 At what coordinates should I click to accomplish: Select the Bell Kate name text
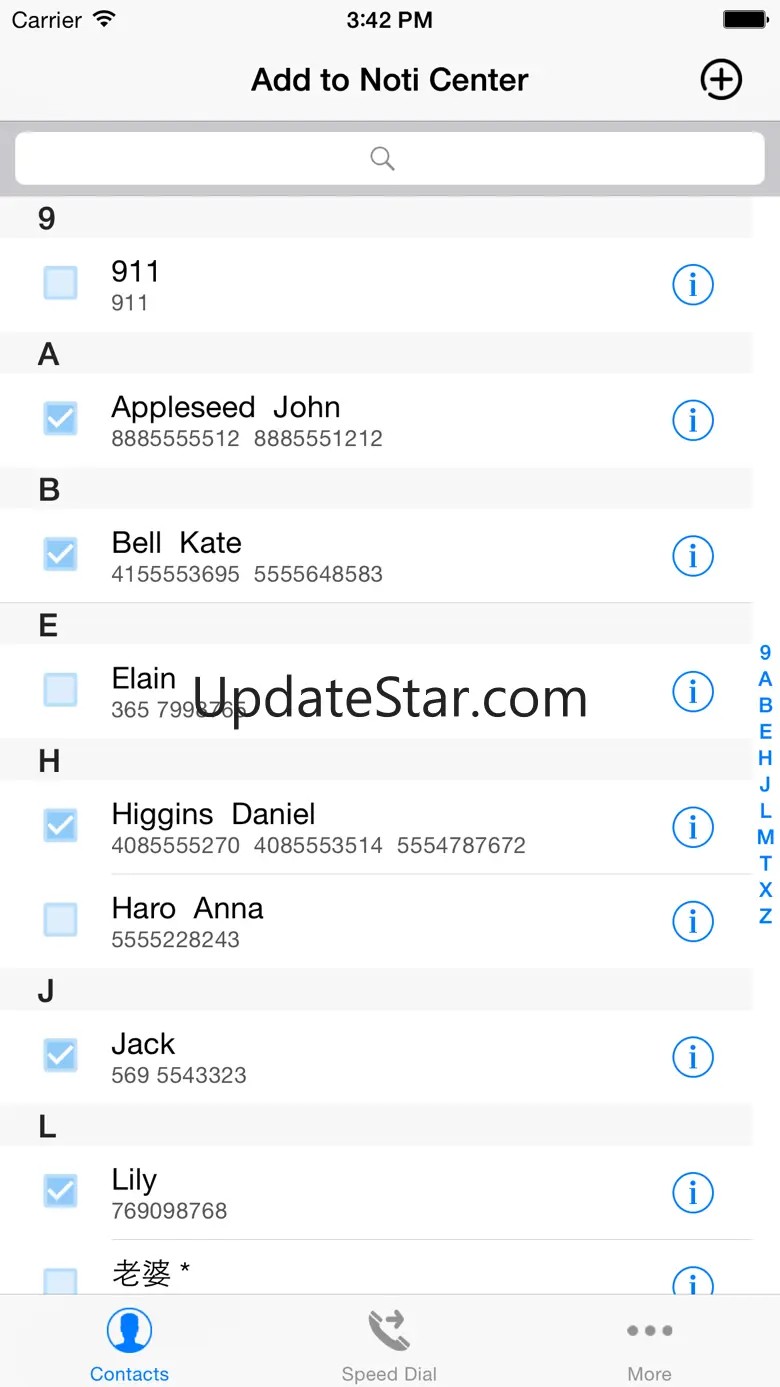[x=177, y=542]
